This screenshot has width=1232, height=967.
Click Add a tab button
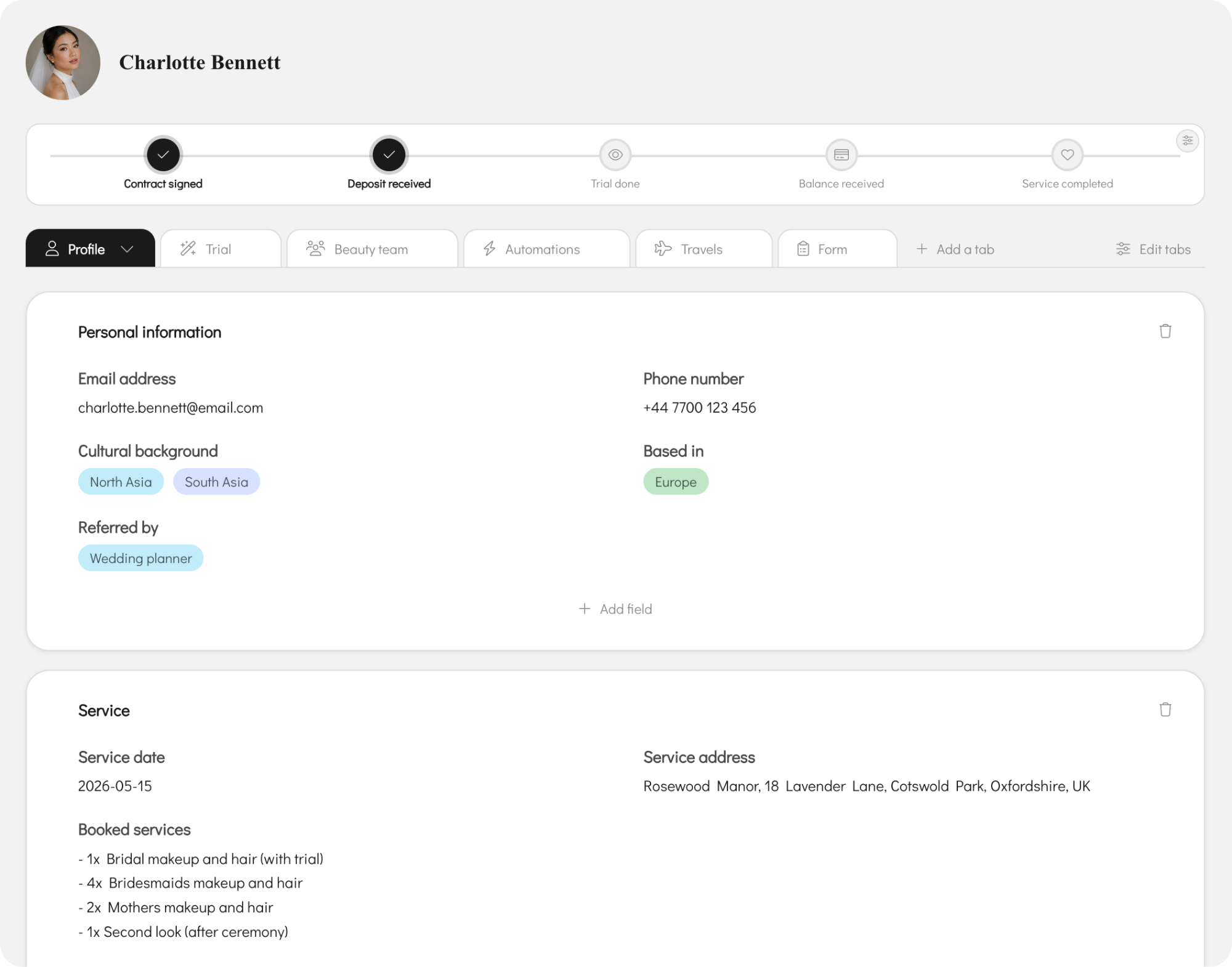coord(955,249)
